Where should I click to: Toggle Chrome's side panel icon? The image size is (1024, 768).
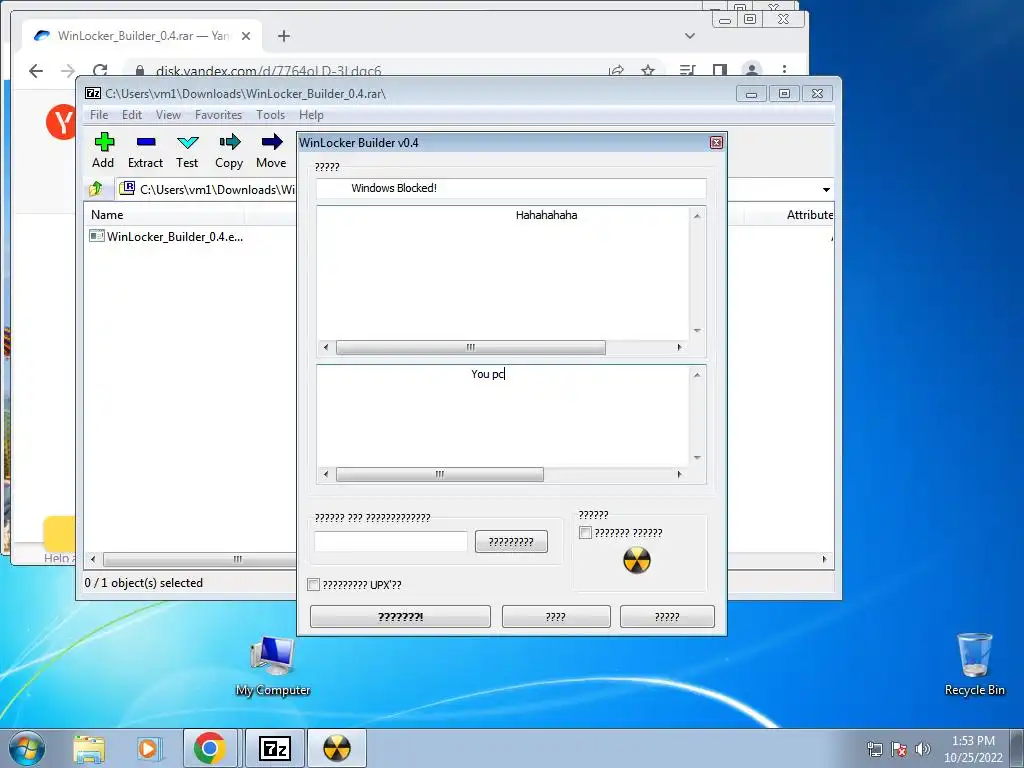[x=720, y=70]
